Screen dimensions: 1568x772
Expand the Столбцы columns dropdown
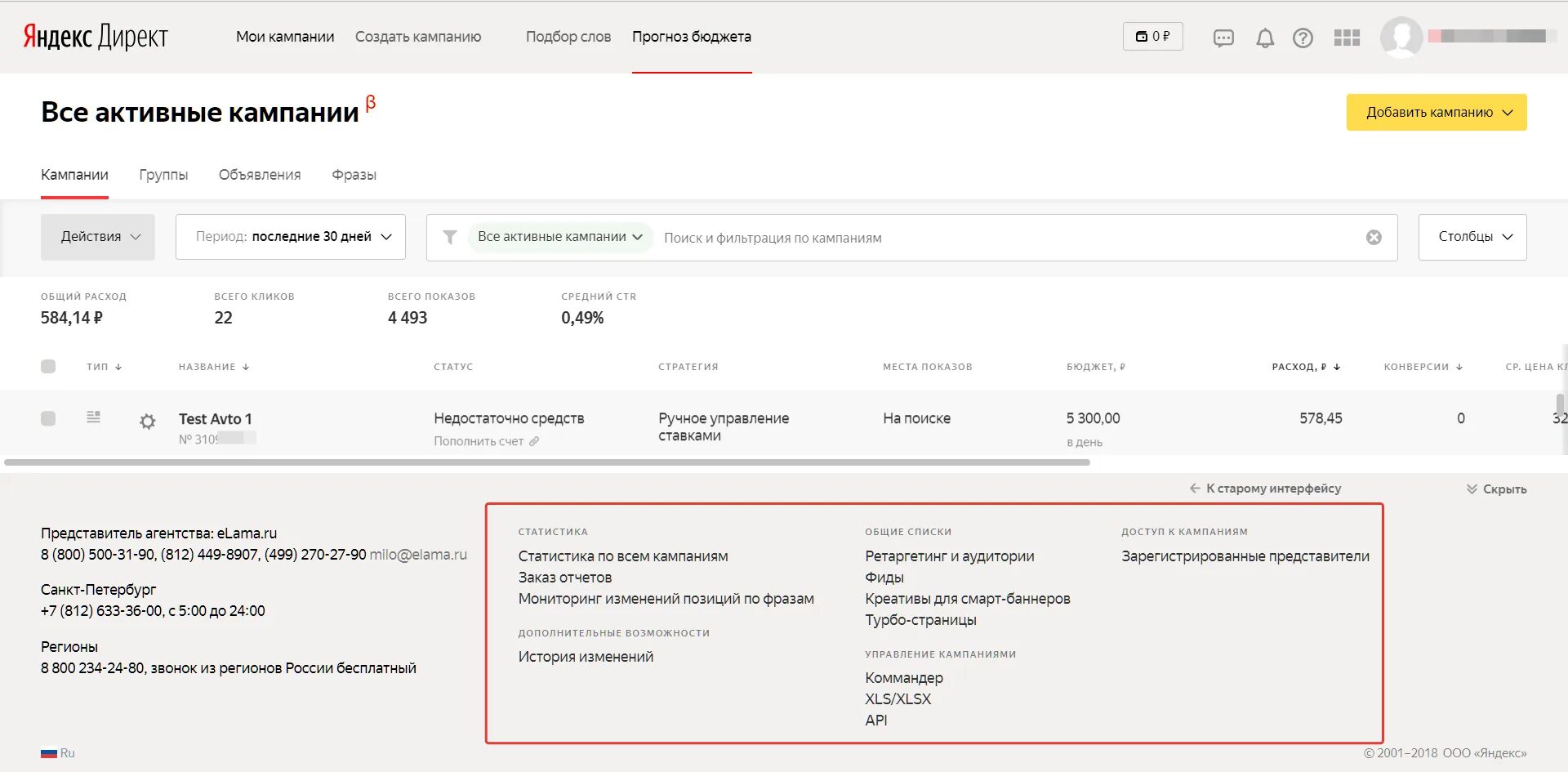1472,237
